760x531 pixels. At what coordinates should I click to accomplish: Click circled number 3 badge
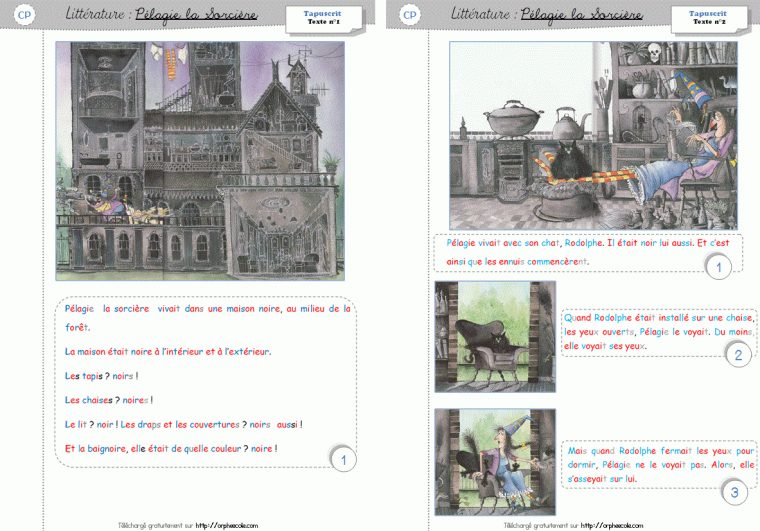pyautogui.click(x=734, y=492)
